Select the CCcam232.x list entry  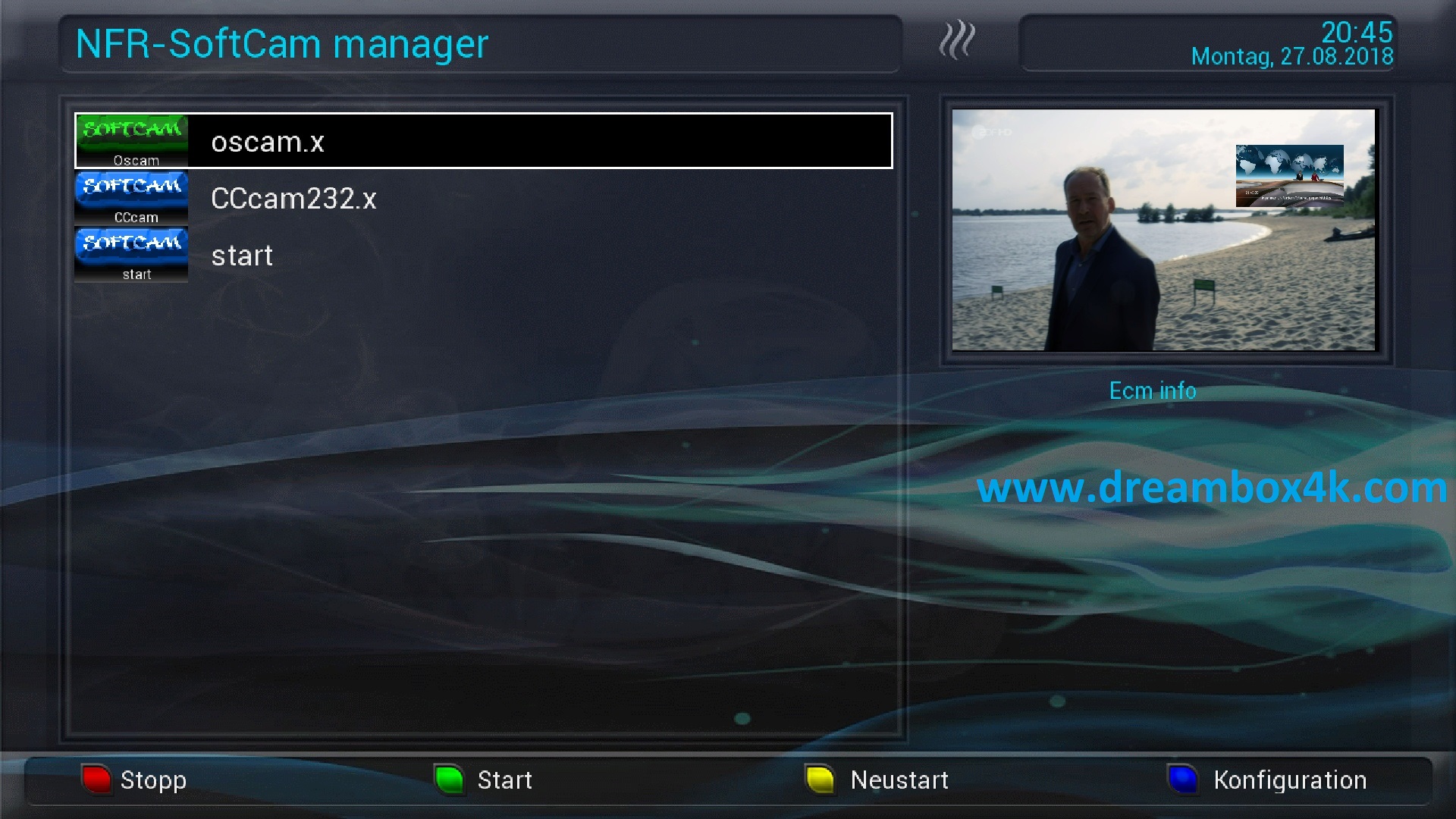tap(484, 198)
